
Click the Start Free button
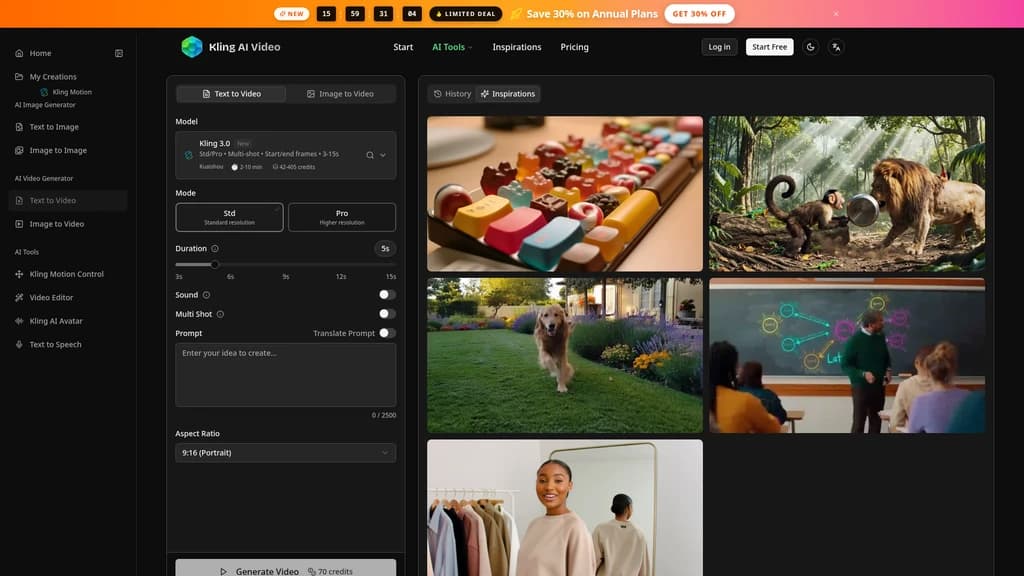[769, 47]
